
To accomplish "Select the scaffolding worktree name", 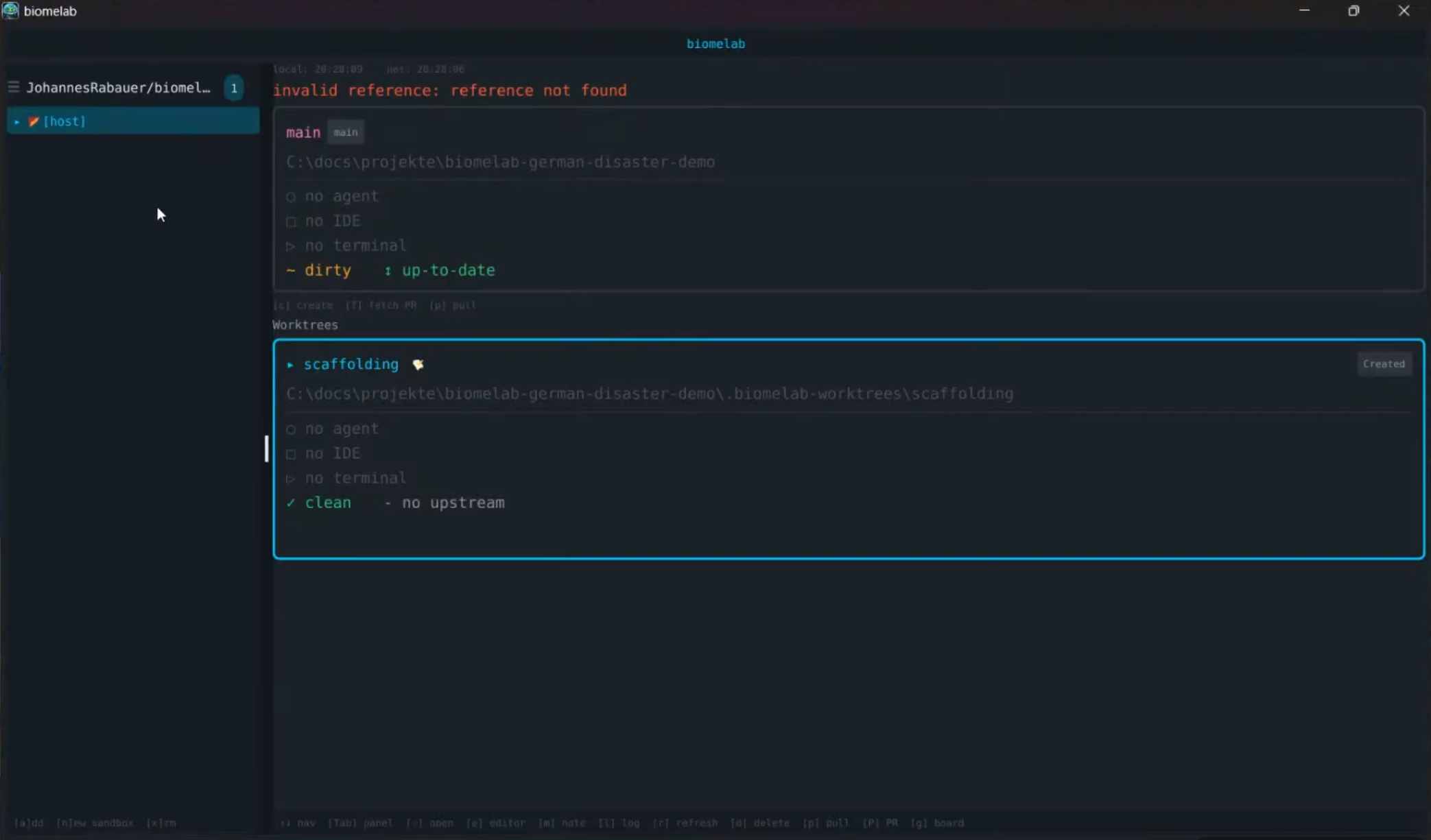I will point(351,364).
